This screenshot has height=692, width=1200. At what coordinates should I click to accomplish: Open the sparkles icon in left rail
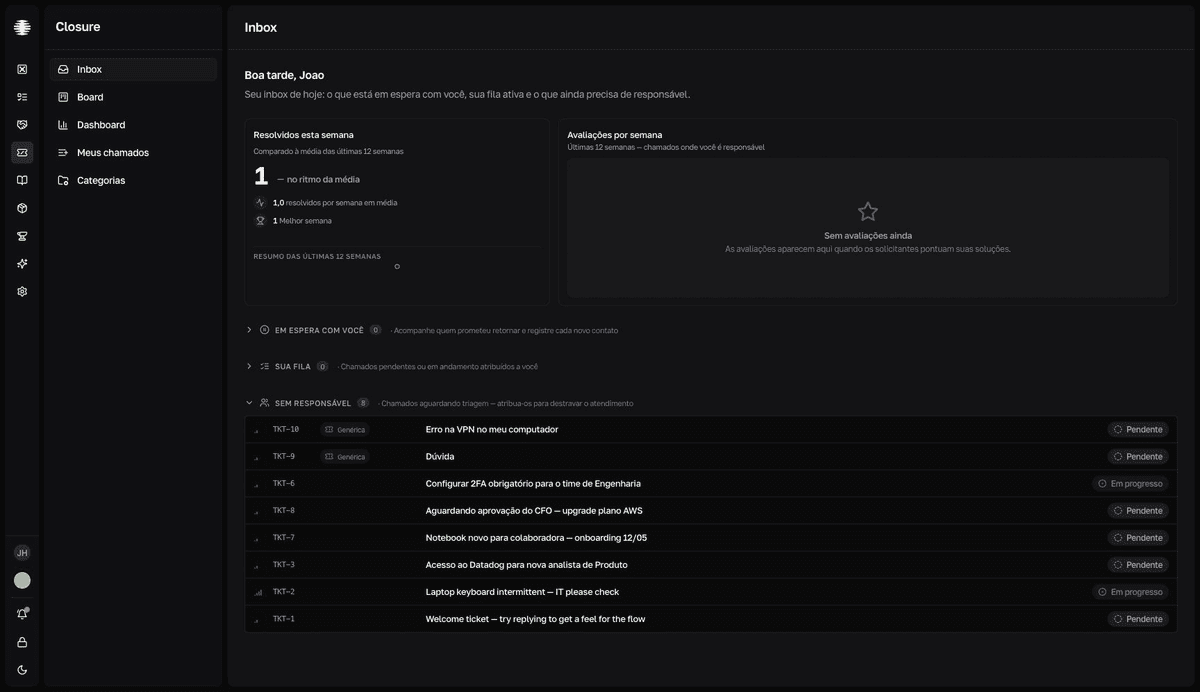click(22, 264)
